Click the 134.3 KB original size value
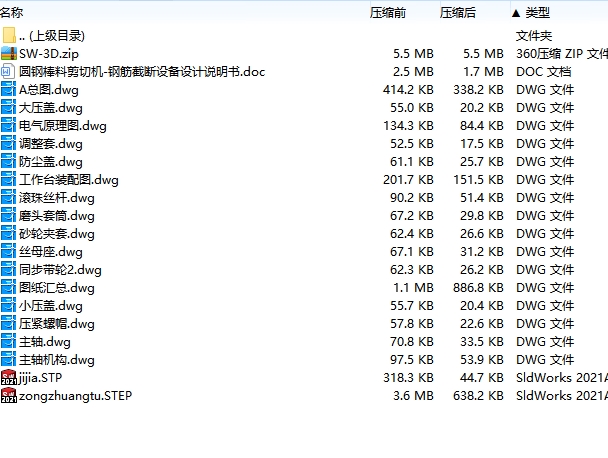 (408, 126)
